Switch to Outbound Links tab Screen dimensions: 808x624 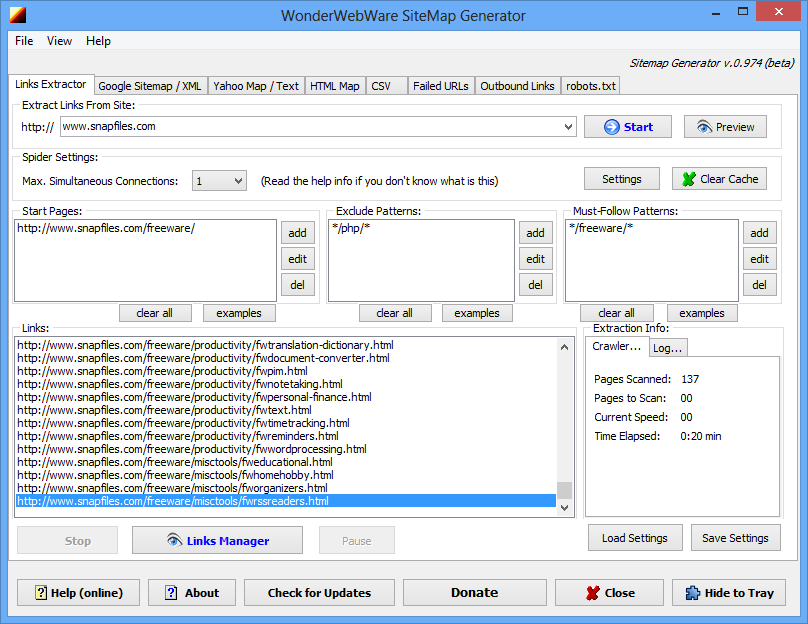517,86
